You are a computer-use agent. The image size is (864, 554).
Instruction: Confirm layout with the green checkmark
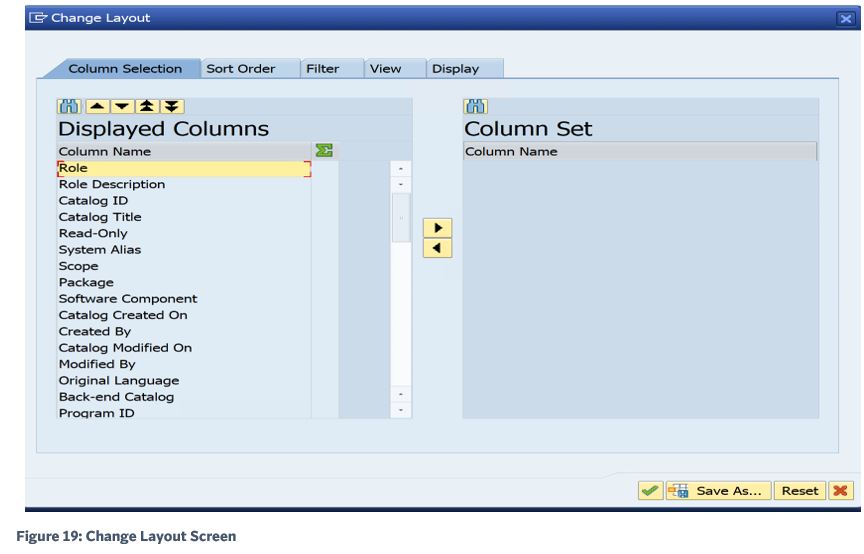coord(650,491)
